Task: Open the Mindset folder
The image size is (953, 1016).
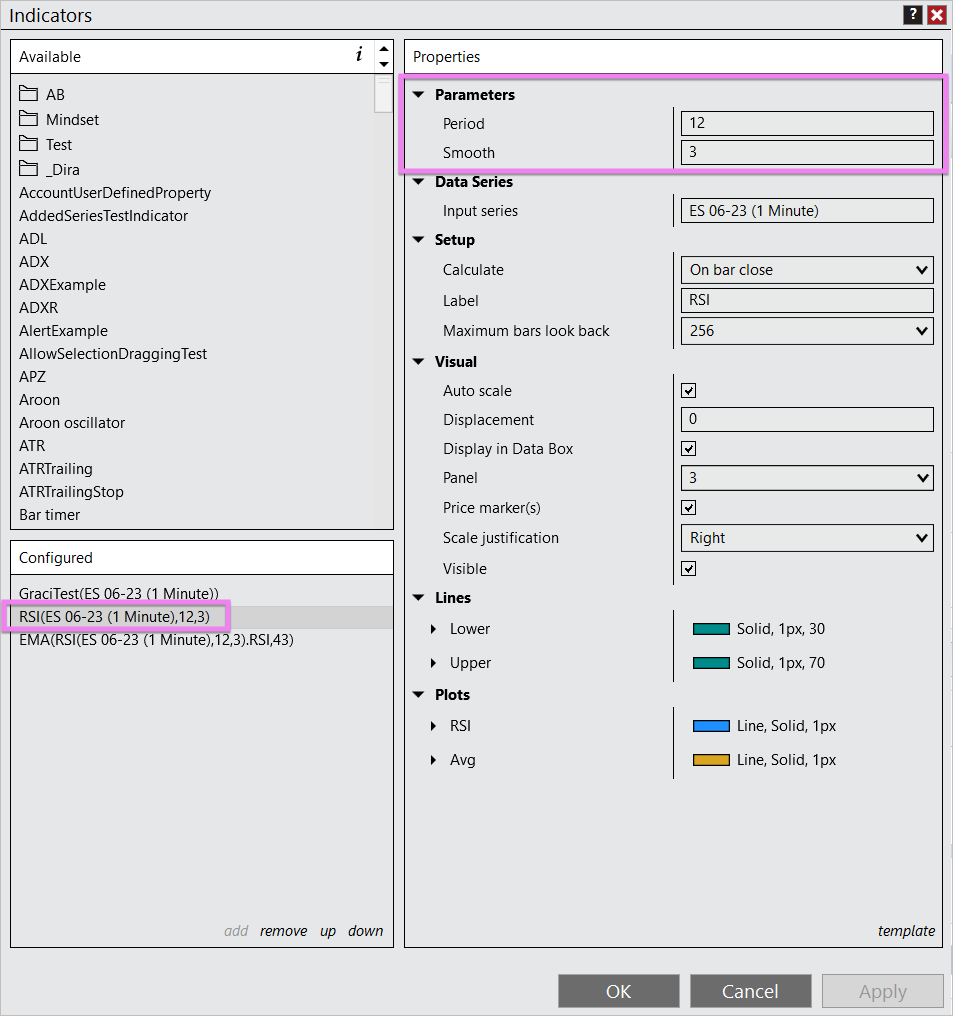Action: (x=72, y=119)
